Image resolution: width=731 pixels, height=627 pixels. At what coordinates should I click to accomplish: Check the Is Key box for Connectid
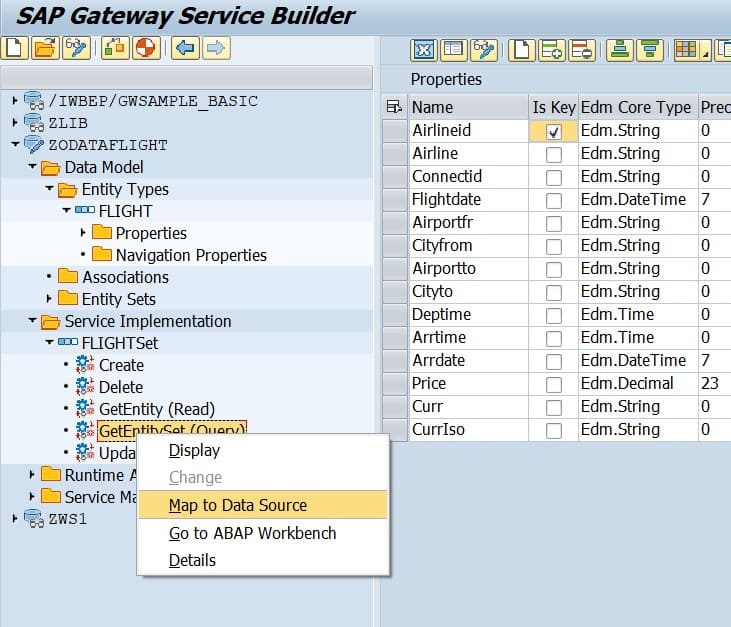[x=554, y=177]
